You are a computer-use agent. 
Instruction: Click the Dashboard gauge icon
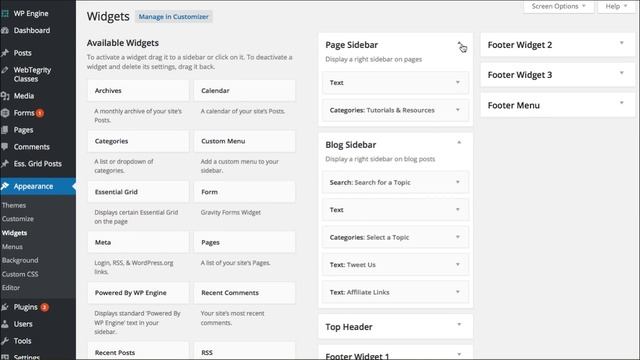5,31
